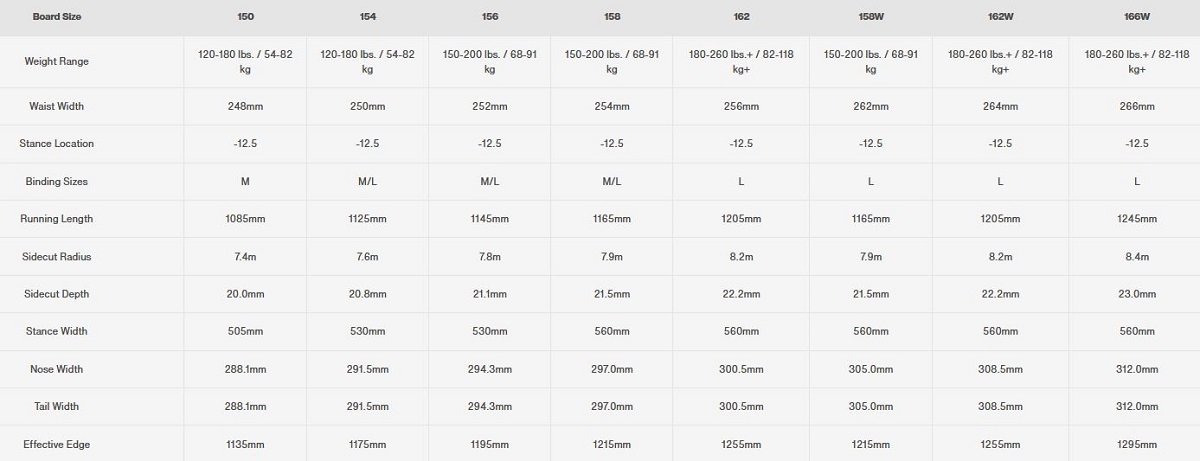Viewport: 1200px width, 461px height.
Task: Click the 166W board size header
Action: point(1137,17)
